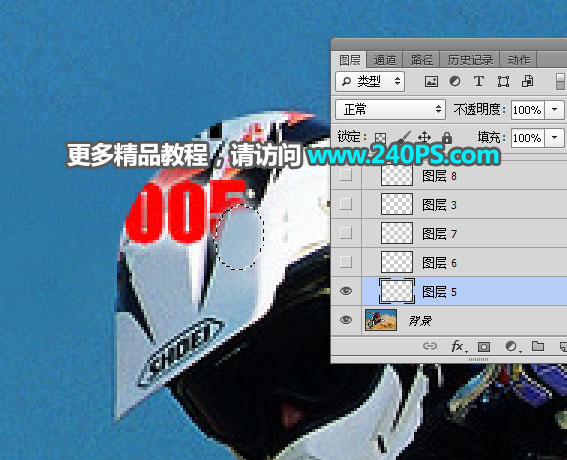Switch to the 动作 tab
567x460 pixels.
coord(518,60)
